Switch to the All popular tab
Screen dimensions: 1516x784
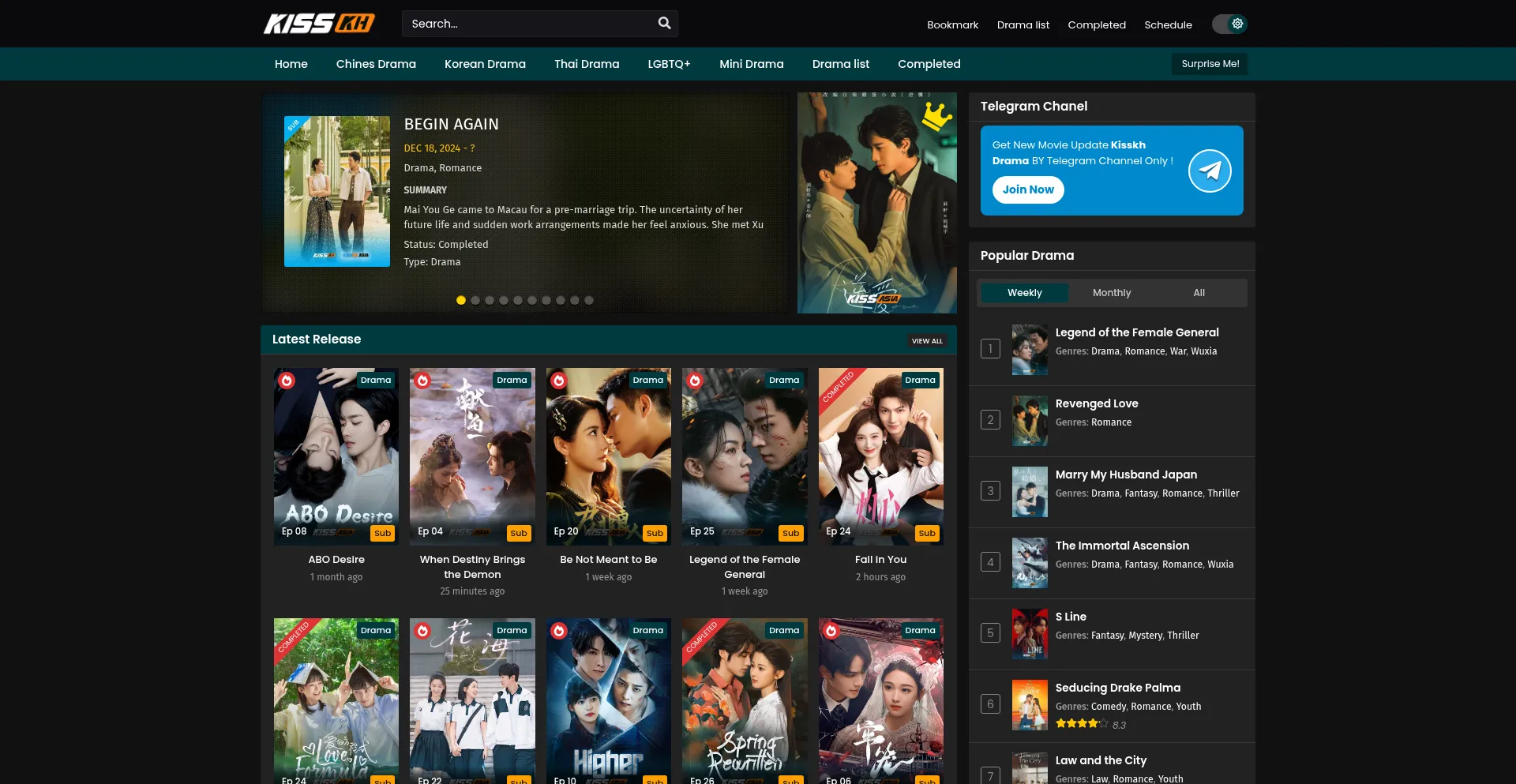1199,293
